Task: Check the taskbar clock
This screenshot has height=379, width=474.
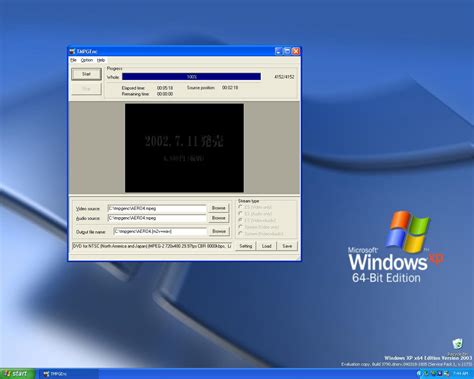Action: point(460,374)
